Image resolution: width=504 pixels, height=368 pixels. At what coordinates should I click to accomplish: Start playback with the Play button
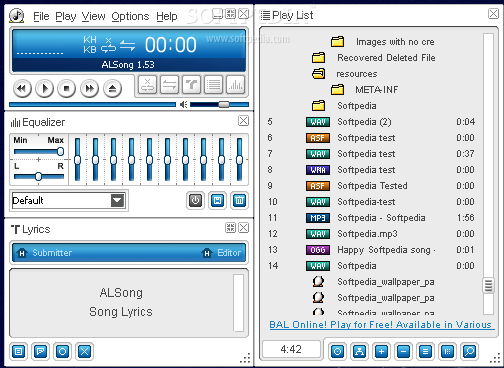click(x=45, y=89)
